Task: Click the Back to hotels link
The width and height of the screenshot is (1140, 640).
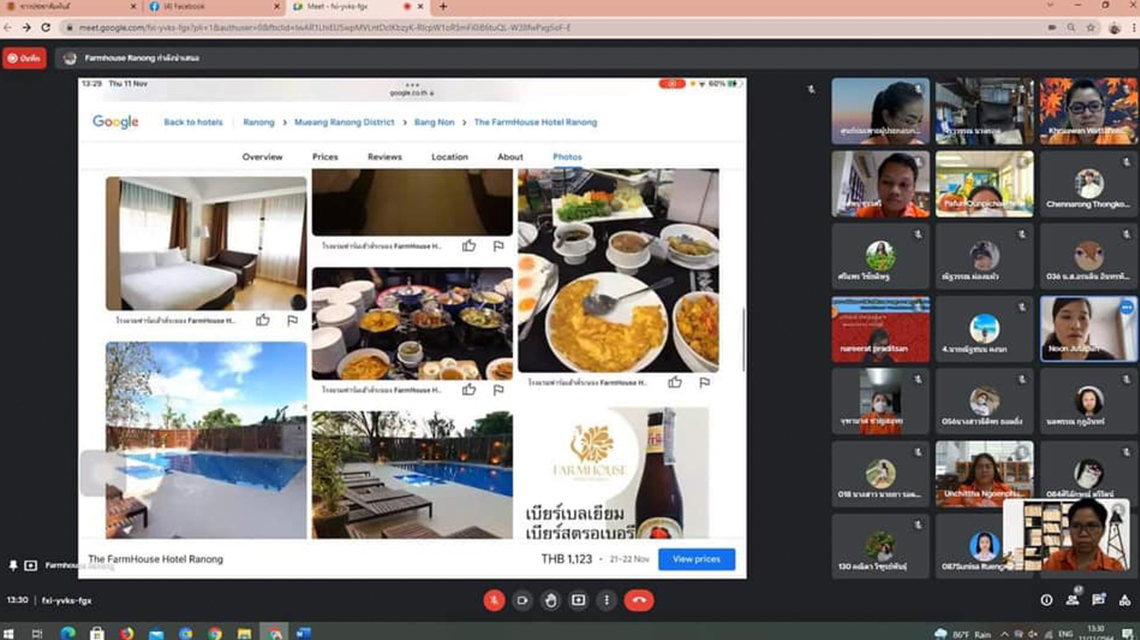Action: (x=193, y=122)
